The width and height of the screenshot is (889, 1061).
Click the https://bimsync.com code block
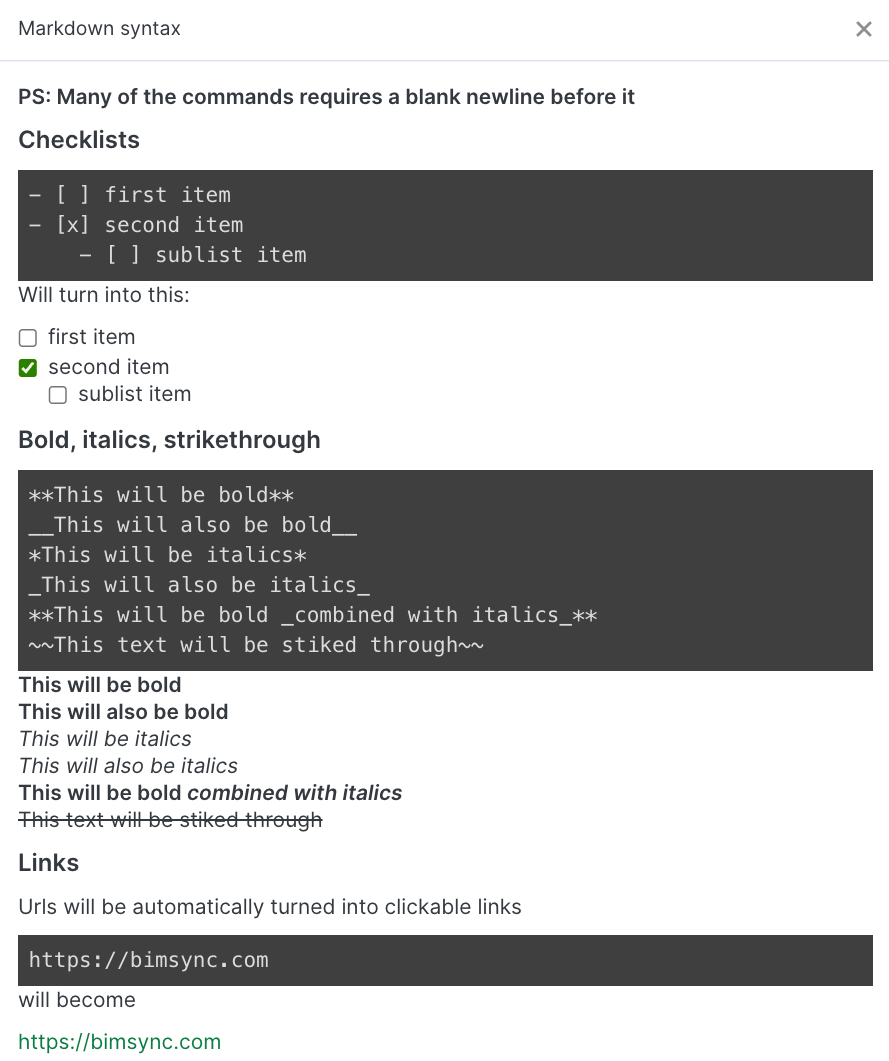click(445, 960)
